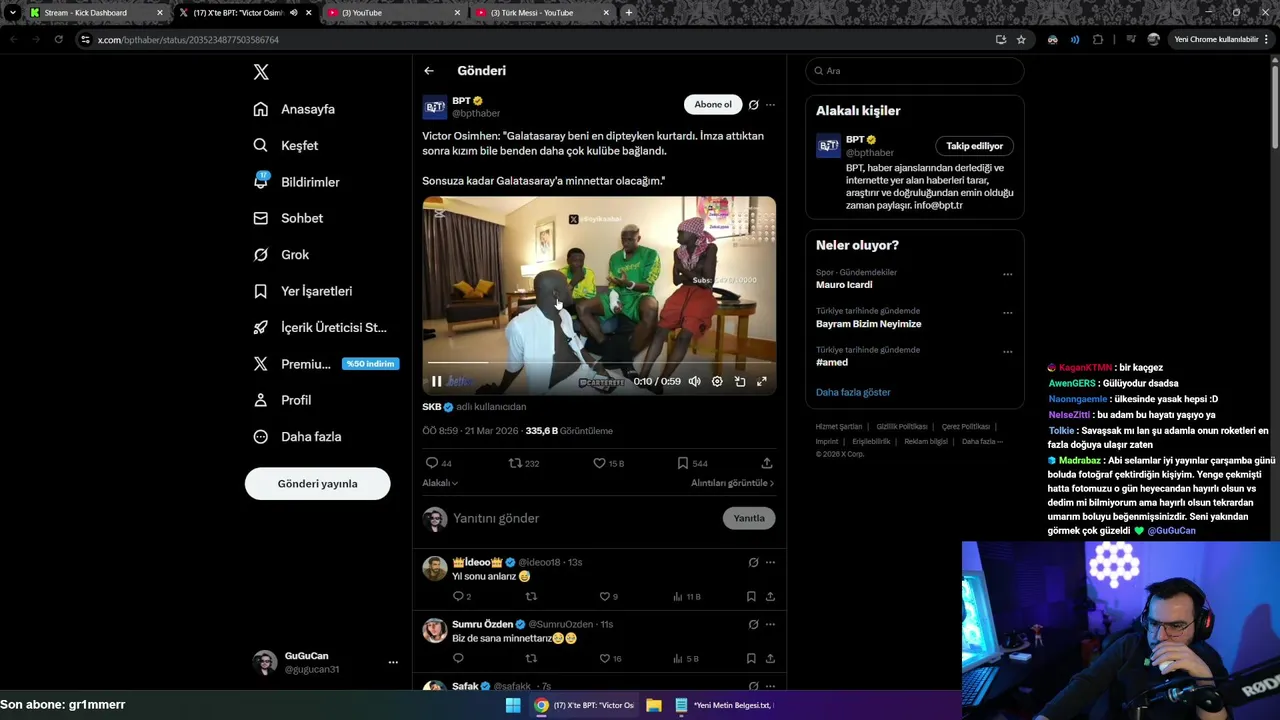Click the Ara search field
The height and width of the screenshot is (720, 1280).
click(x=914, y=71)
